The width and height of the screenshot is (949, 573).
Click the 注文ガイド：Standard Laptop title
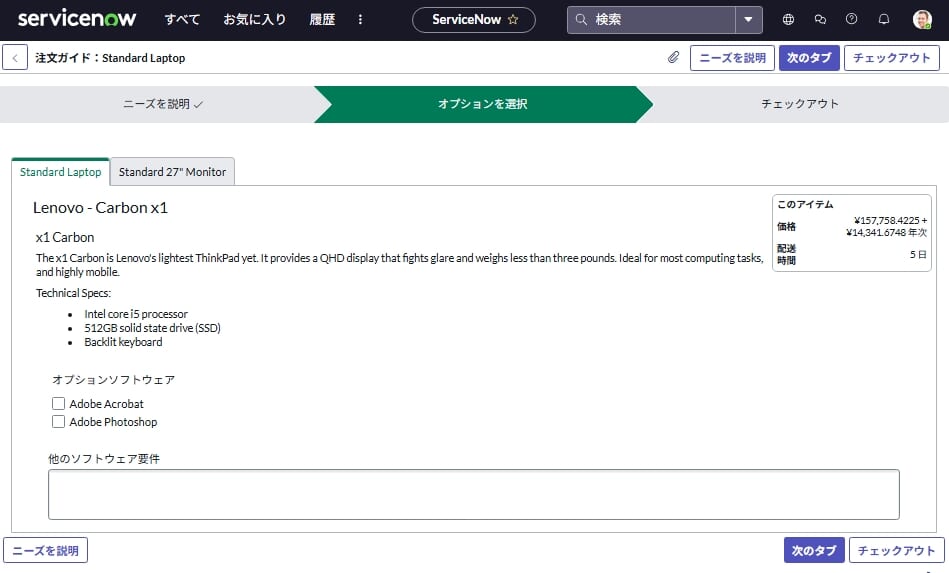(110, 58)
